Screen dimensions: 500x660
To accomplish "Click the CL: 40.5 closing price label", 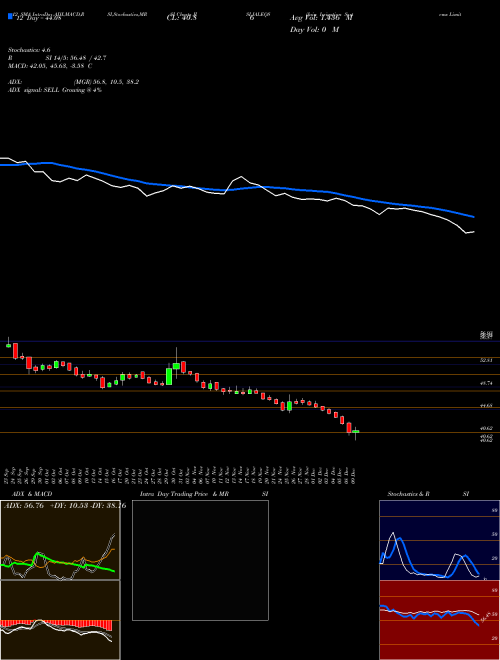I will (x=182, y=18).
